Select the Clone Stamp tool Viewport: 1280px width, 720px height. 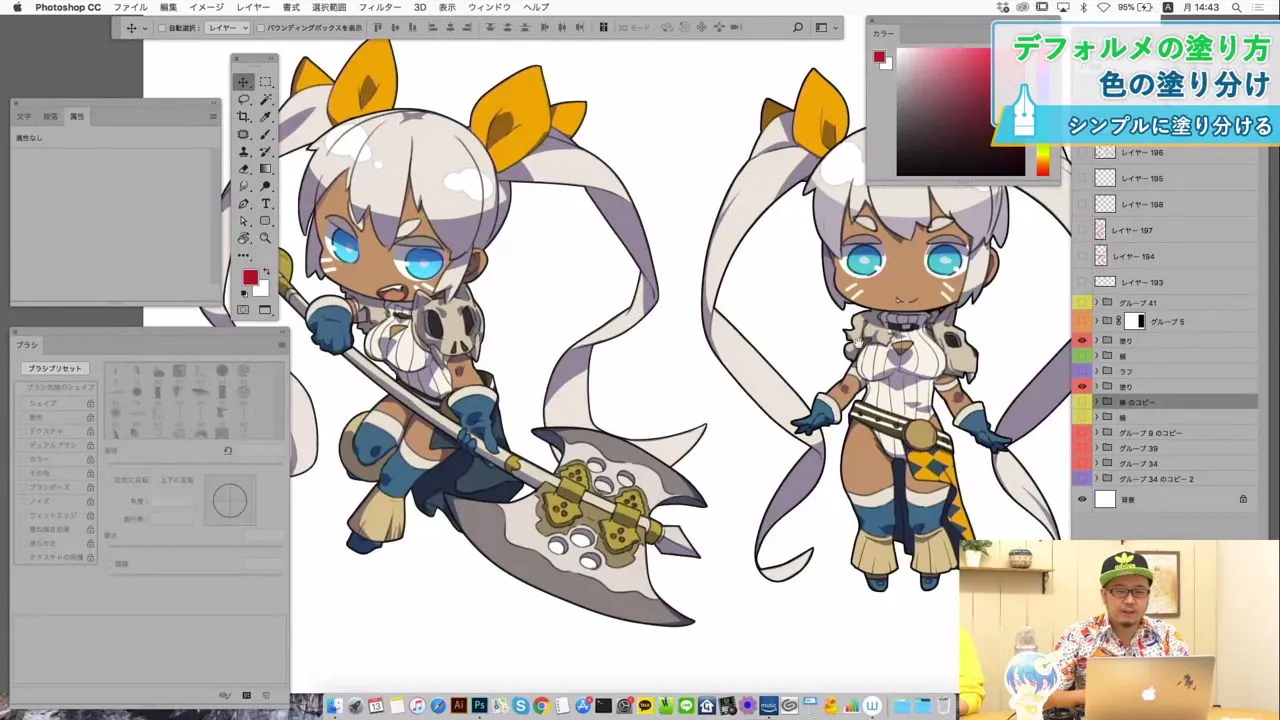click(243, 149)
